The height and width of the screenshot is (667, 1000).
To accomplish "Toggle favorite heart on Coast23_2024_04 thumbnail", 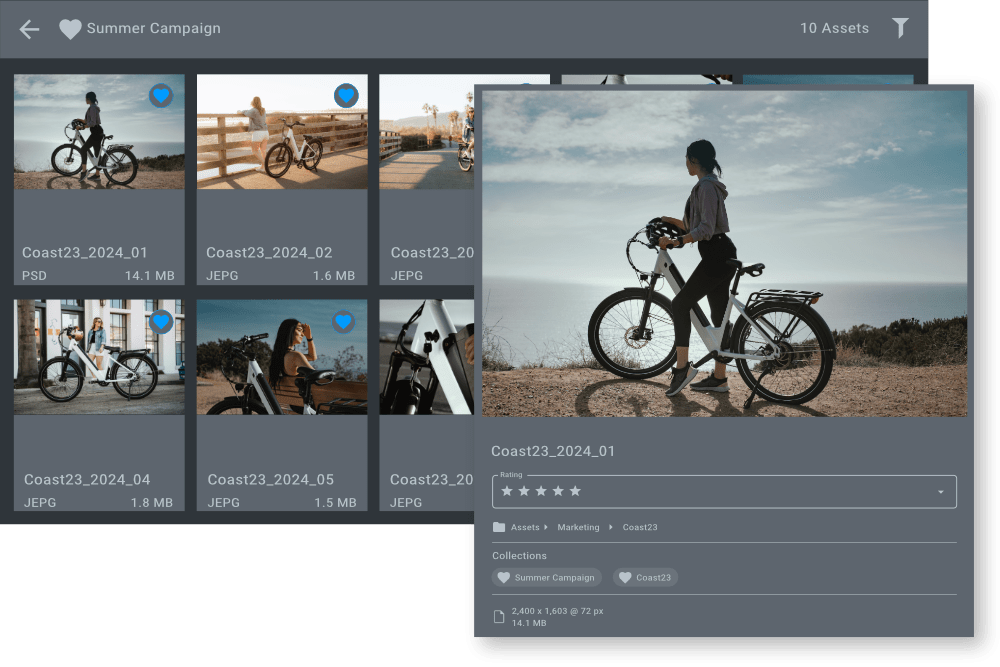I will click(161, 322).
